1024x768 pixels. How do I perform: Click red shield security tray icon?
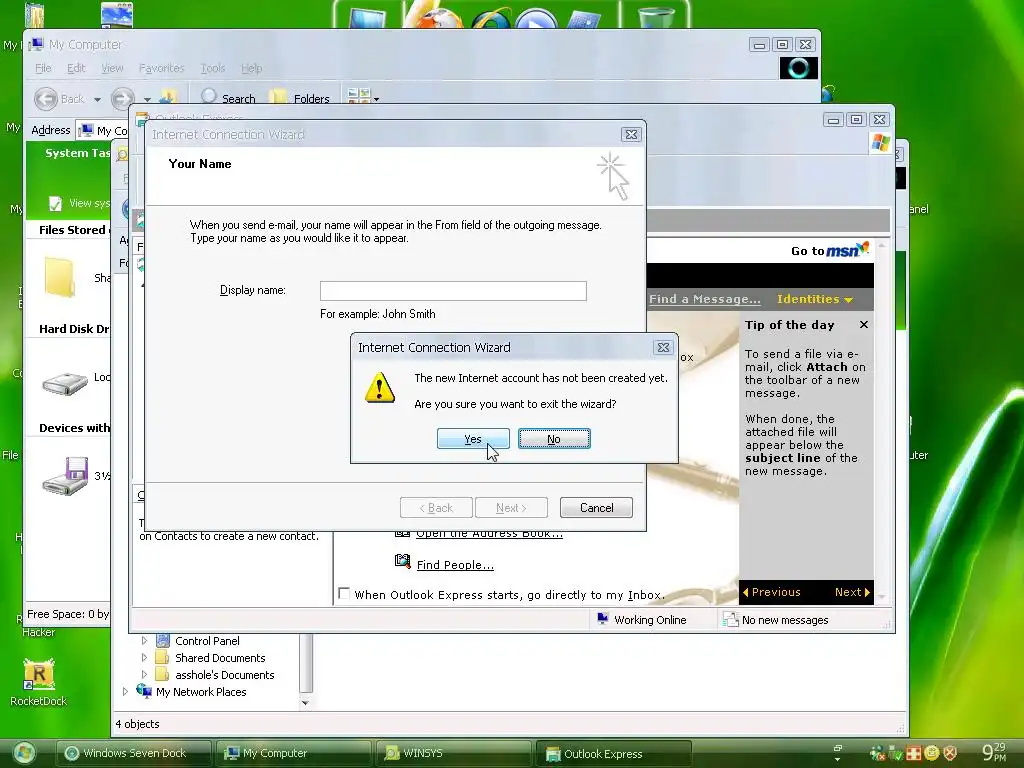pyautogui.click(x=950, y=754)
